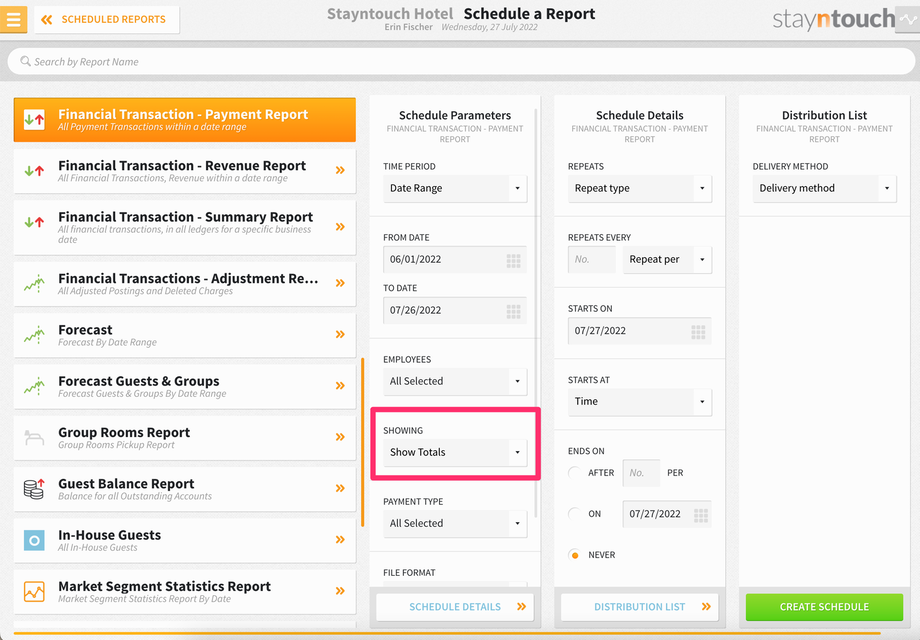Image resolution: width=920 pixels, height=640 pixels.
Task: Click the From Date field 06/01/2022
Action: click(455, 259)
